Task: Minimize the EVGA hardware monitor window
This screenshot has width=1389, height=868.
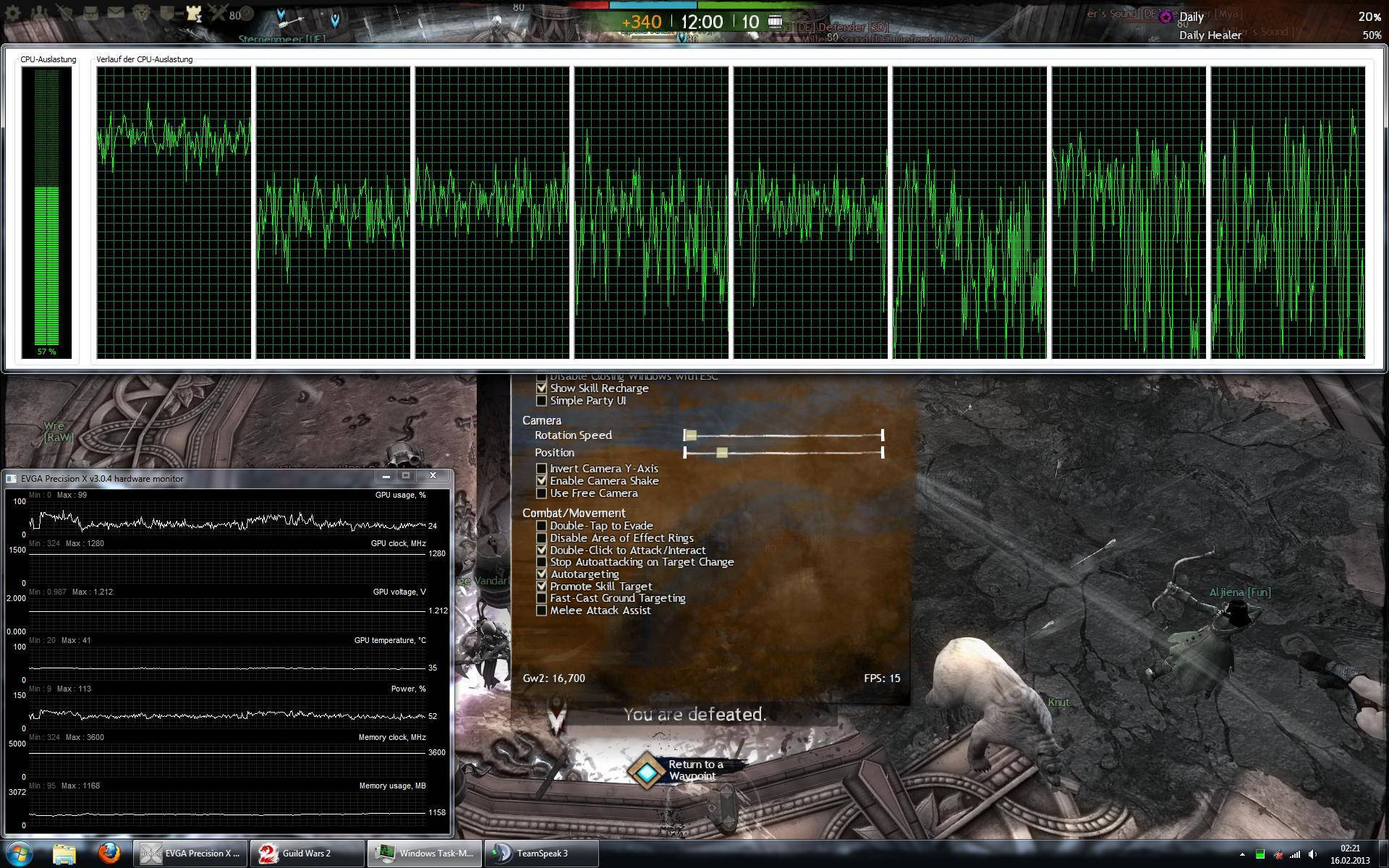Action: [386, 475]
